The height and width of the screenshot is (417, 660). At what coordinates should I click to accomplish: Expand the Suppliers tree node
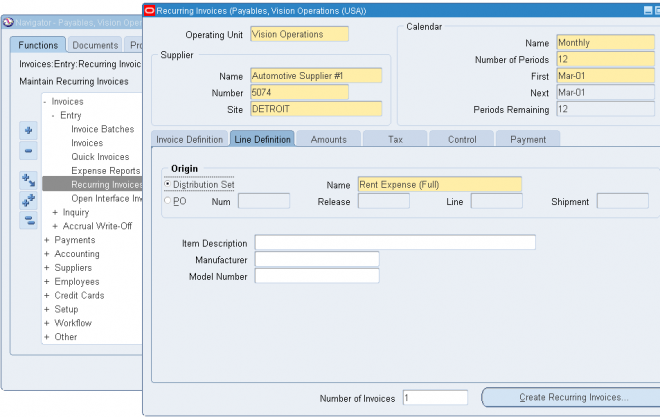pos(47,268)
